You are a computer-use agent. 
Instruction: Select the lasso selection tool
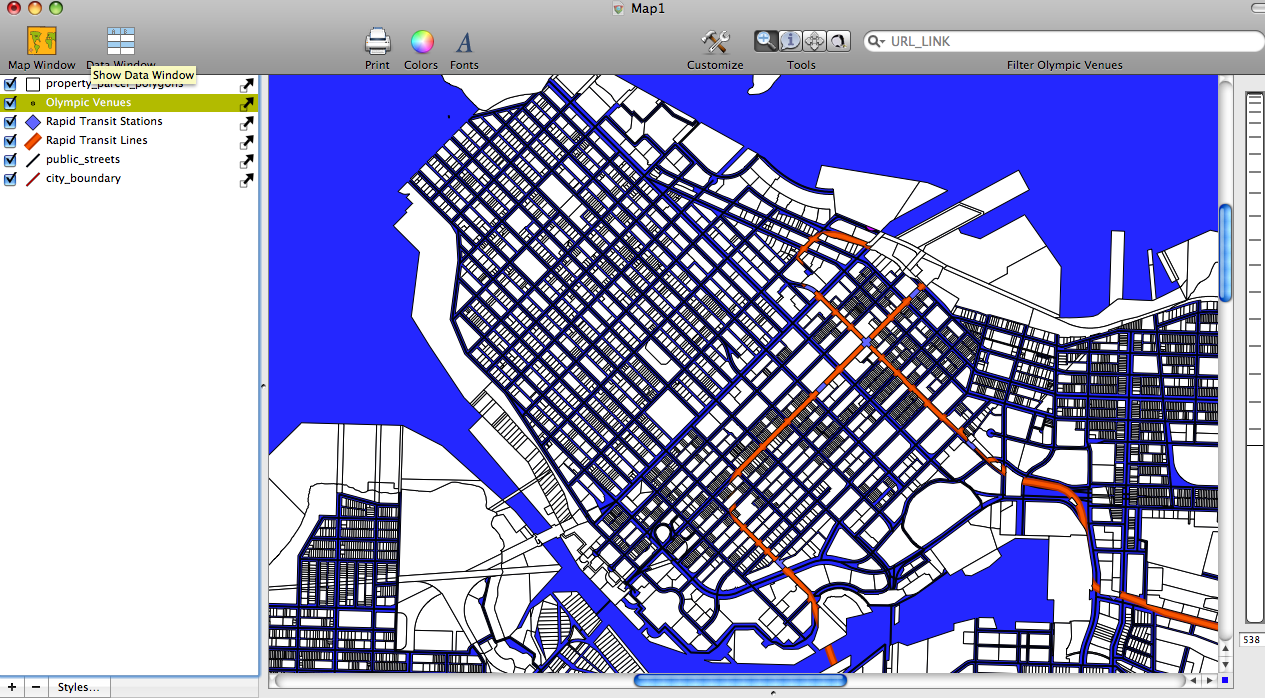tap(838, 41)
